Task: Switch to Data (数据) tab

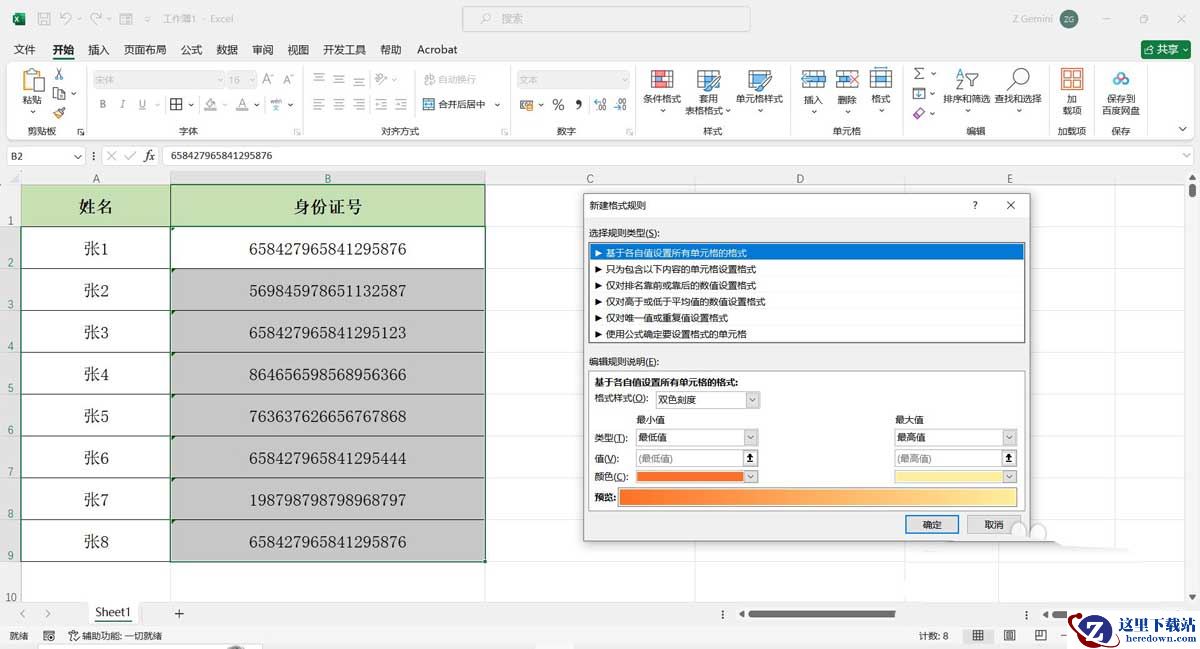Action: pos(227,49)
